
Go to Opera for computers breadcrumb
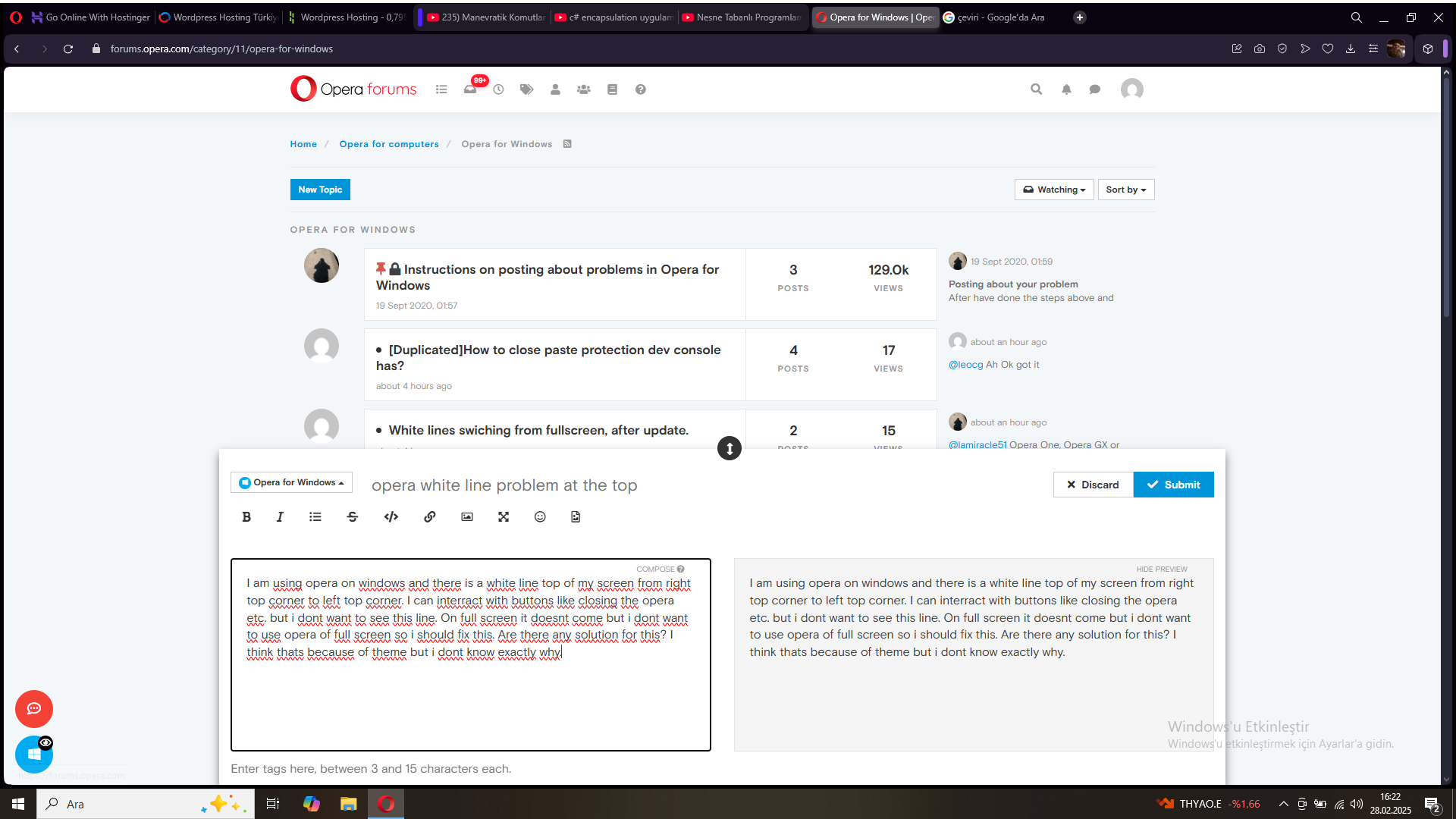pyautogui.click(x=389, y=144)
